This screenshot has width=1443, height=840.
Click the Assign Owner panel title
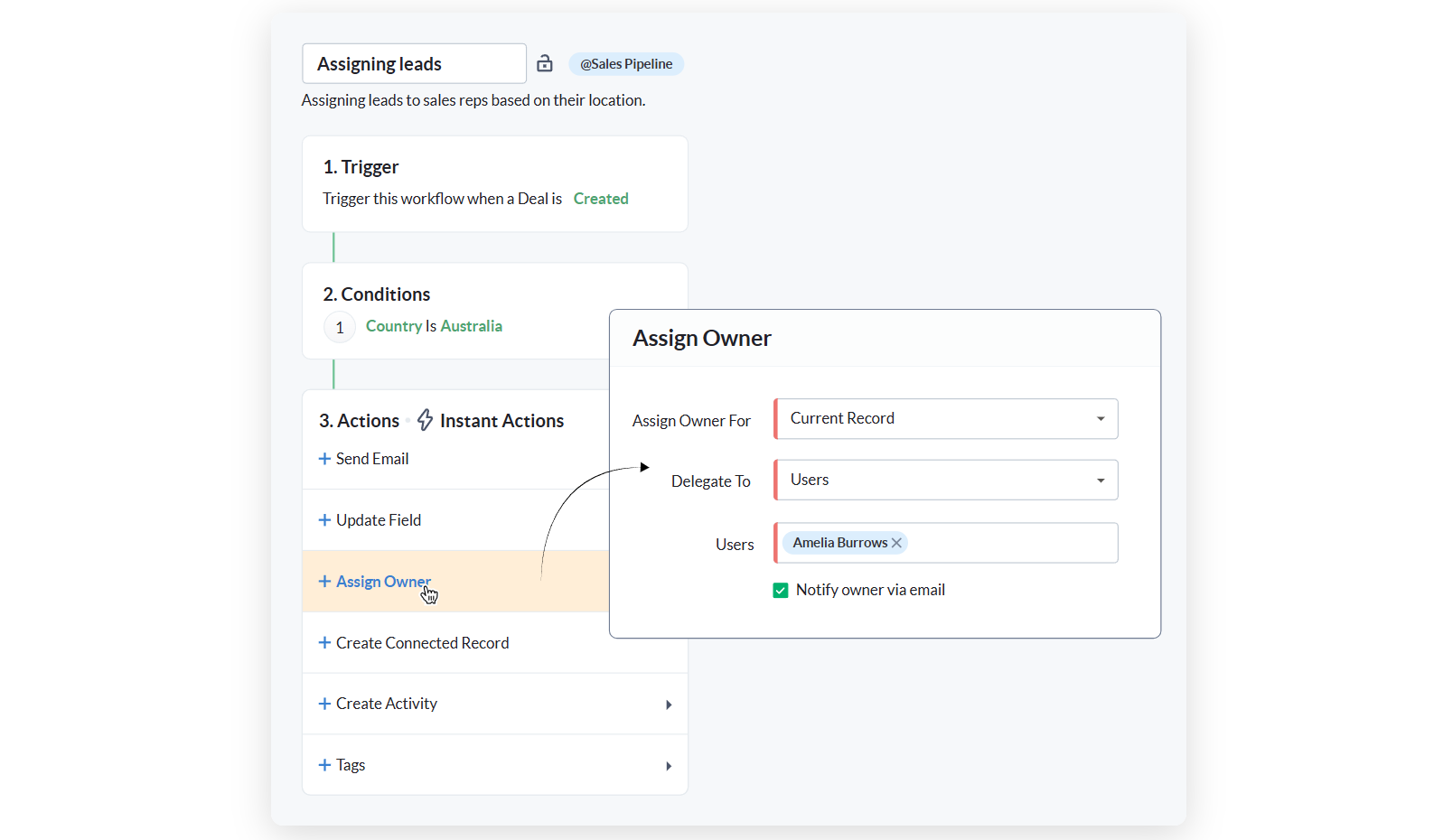click(x=702, y=339)
